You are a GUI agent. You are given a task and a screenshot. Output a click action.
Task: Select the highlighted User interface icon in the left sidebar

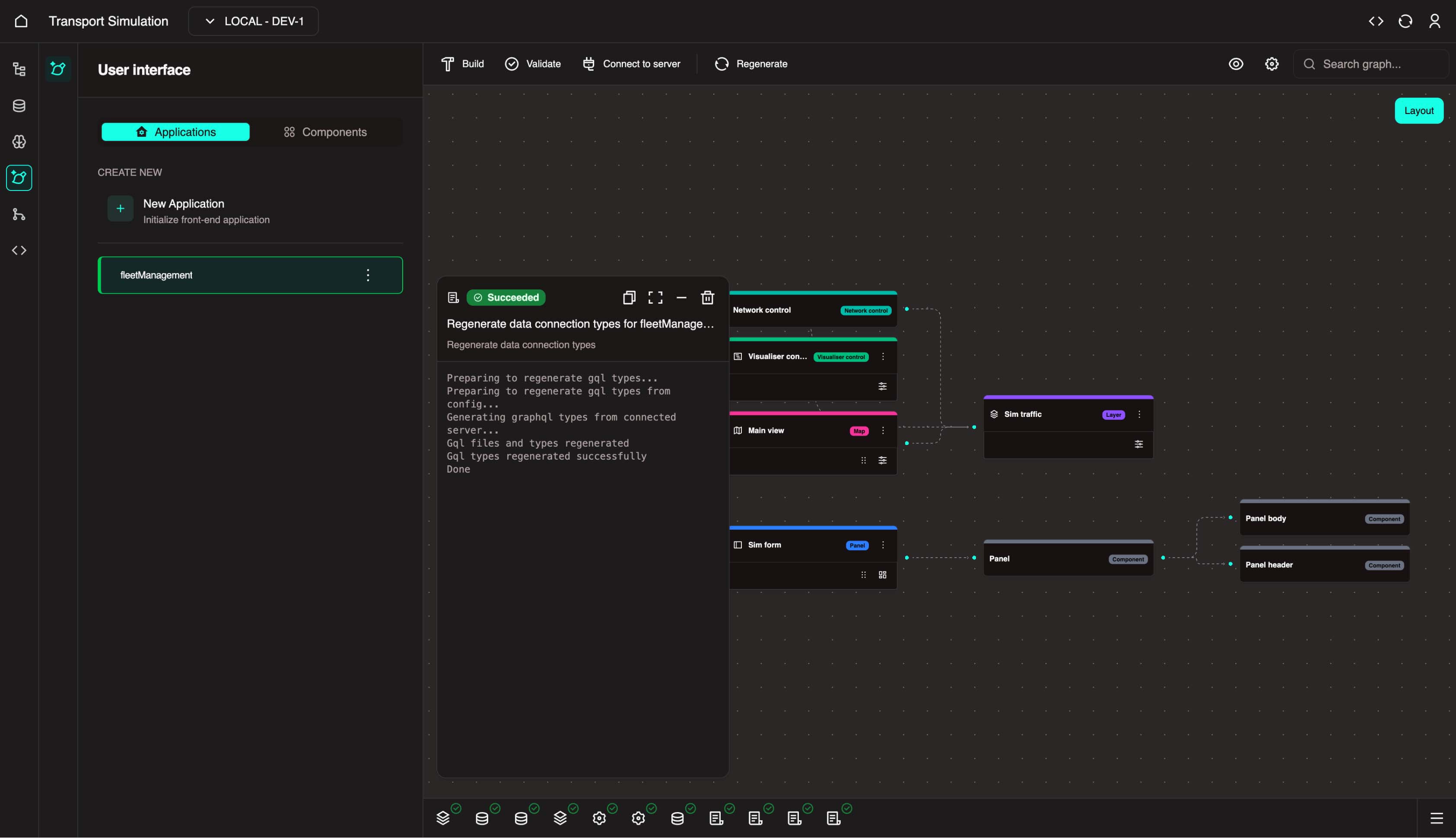pyautogui.click(x=19, y=178)
